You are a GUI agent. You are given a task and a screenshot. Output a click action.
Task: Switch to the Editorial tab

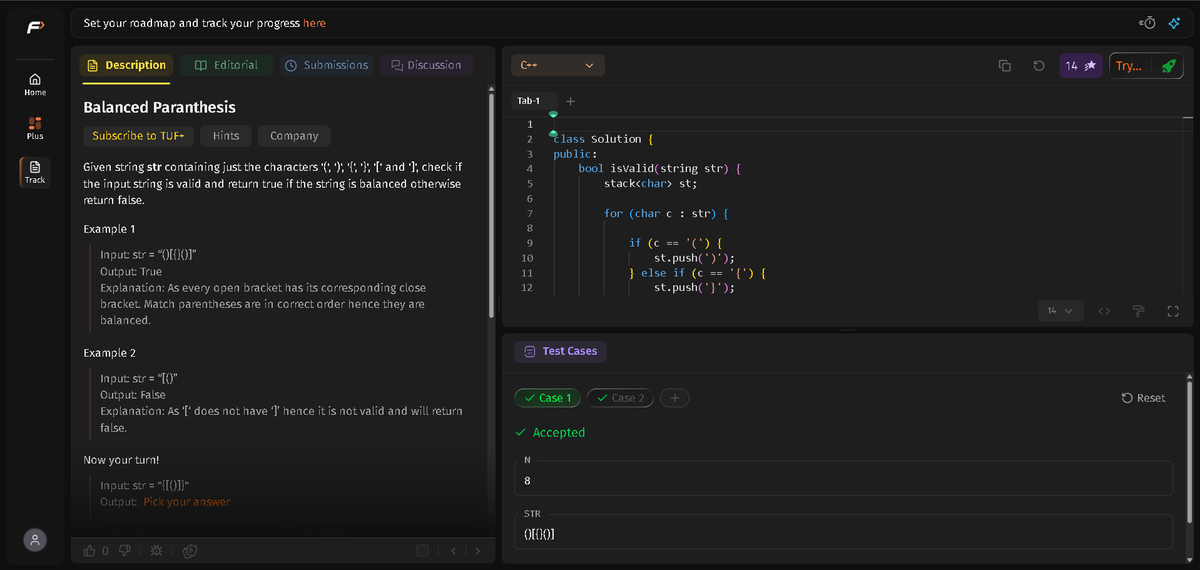click(x=226, y=65)
